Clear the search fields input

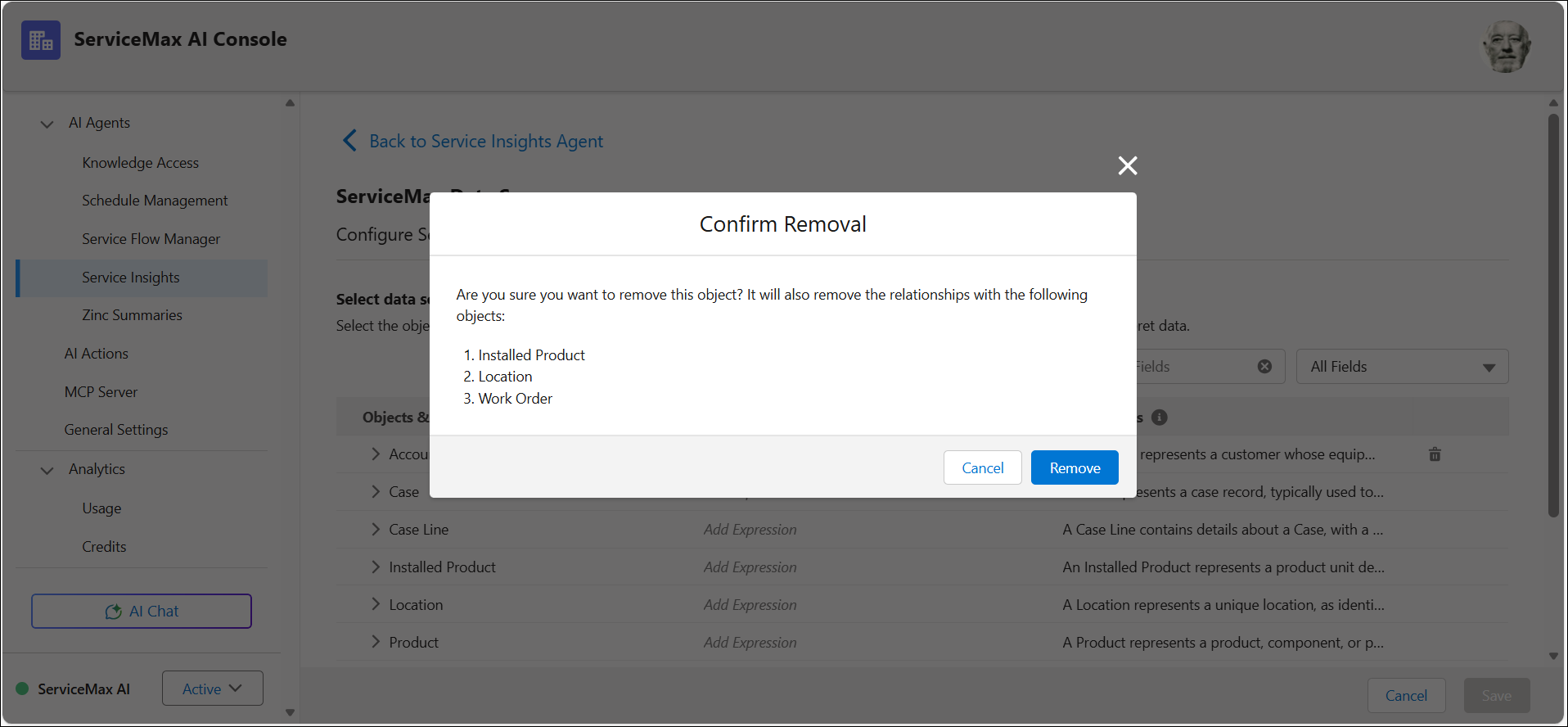tap(1264, 367)
